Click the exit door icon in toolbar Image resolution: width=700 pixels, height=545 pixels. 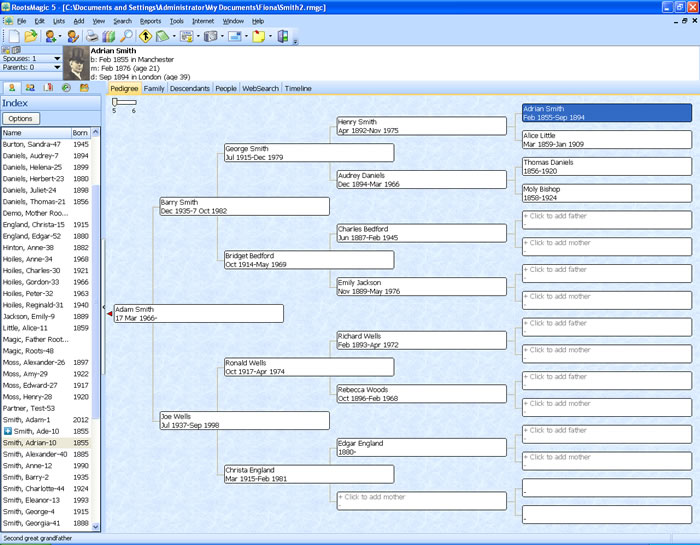point(283,36)
